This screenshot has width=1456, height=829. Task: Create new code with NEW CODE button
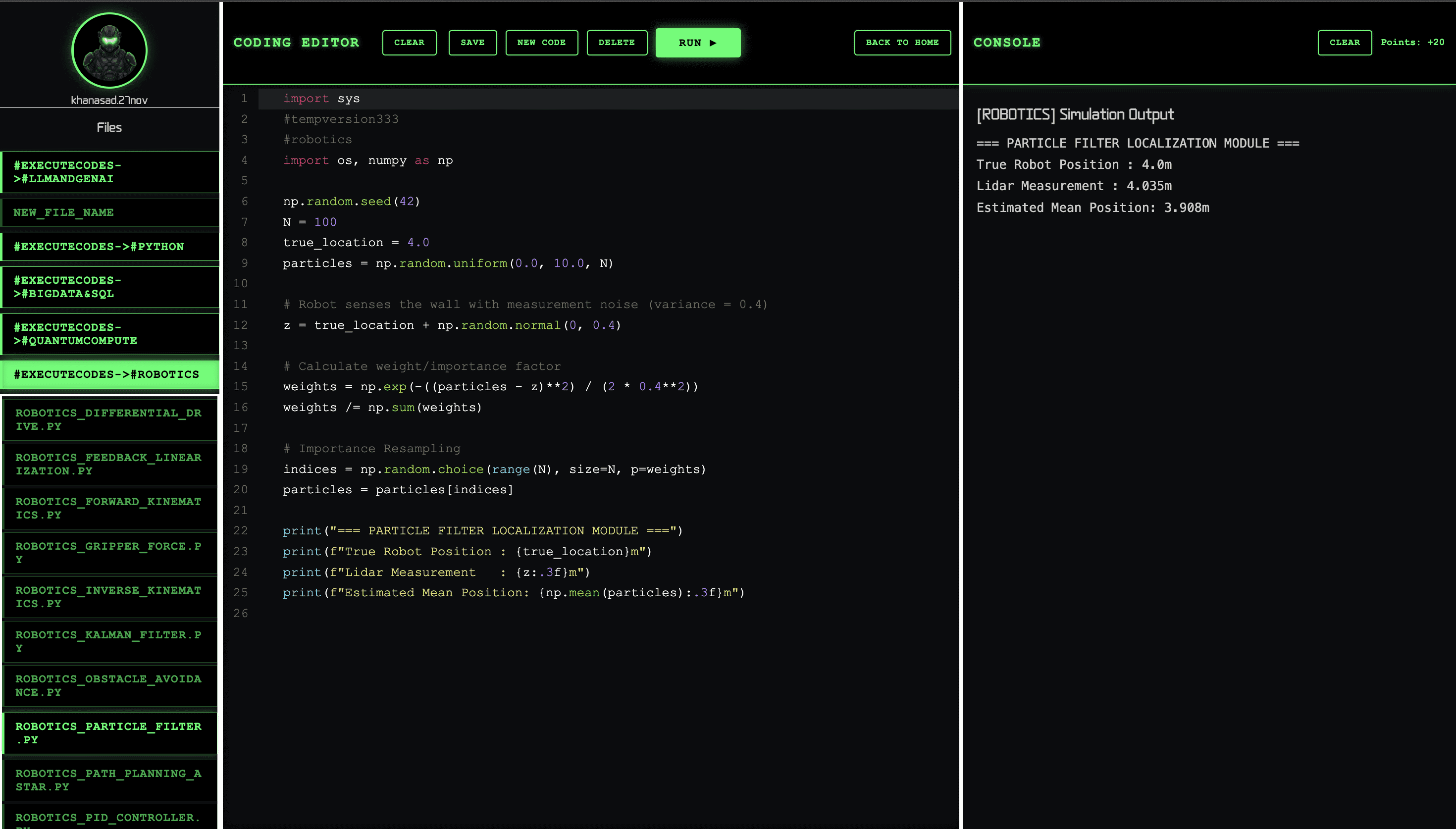541,43
